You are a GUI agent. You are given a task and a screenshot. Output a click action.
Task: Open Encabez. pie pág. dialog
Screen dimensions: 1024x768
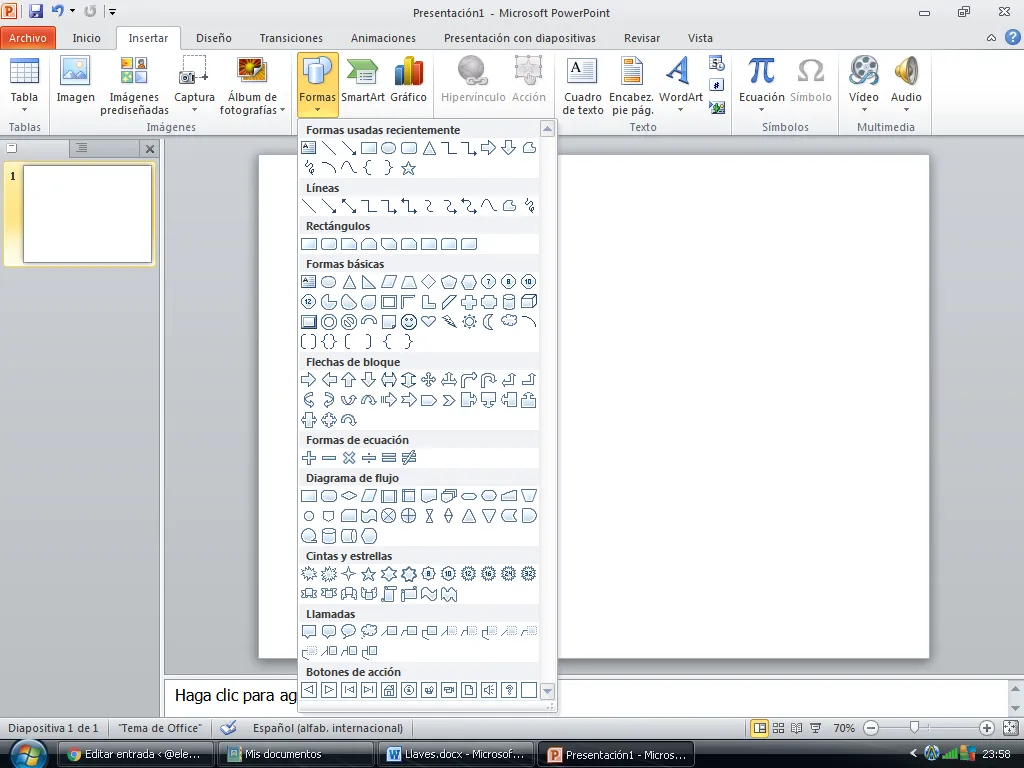(x=631, y=86)
